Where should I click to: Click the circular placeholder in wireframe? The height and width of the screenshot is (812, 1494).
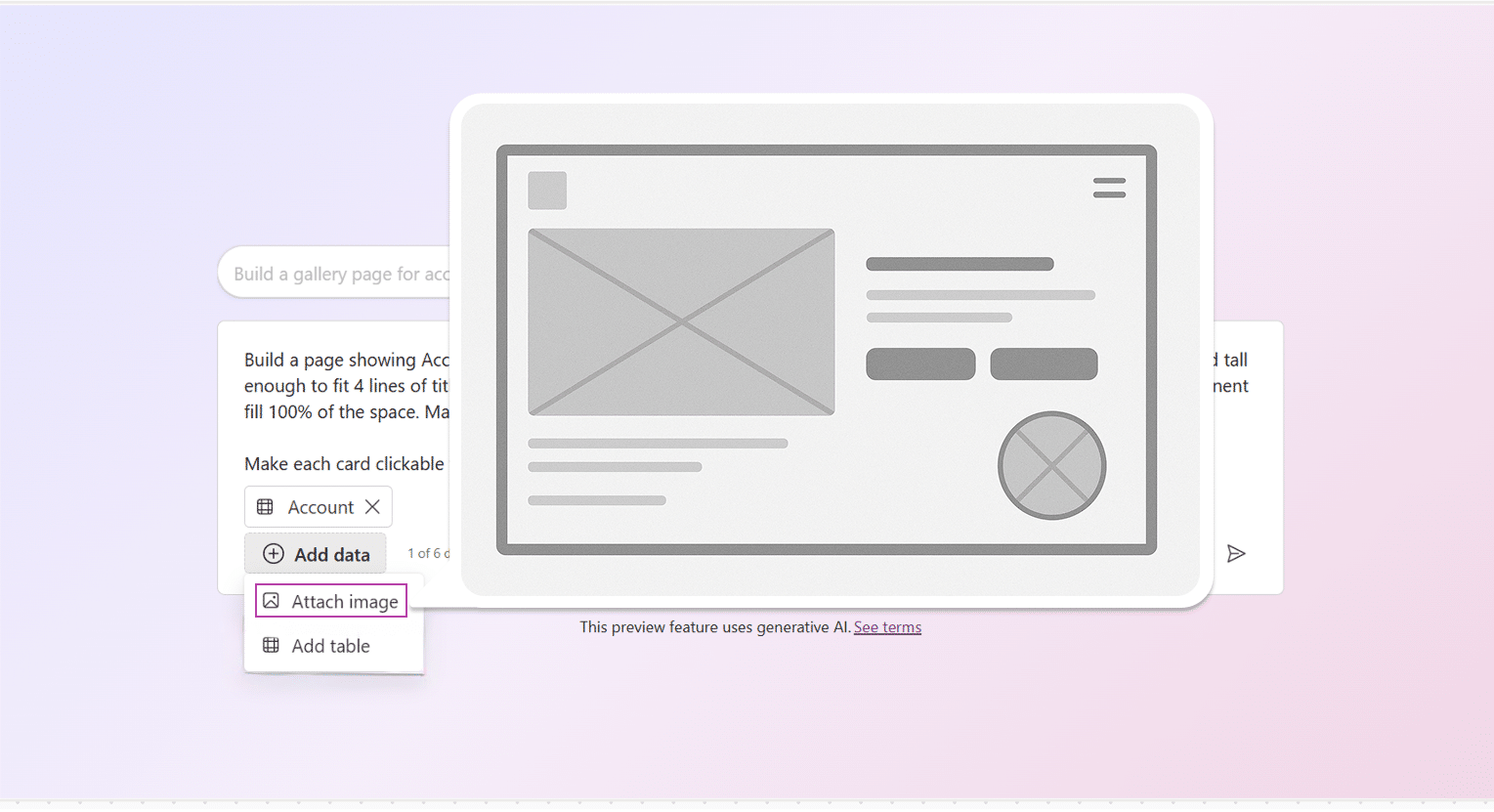click(1051, 465)
